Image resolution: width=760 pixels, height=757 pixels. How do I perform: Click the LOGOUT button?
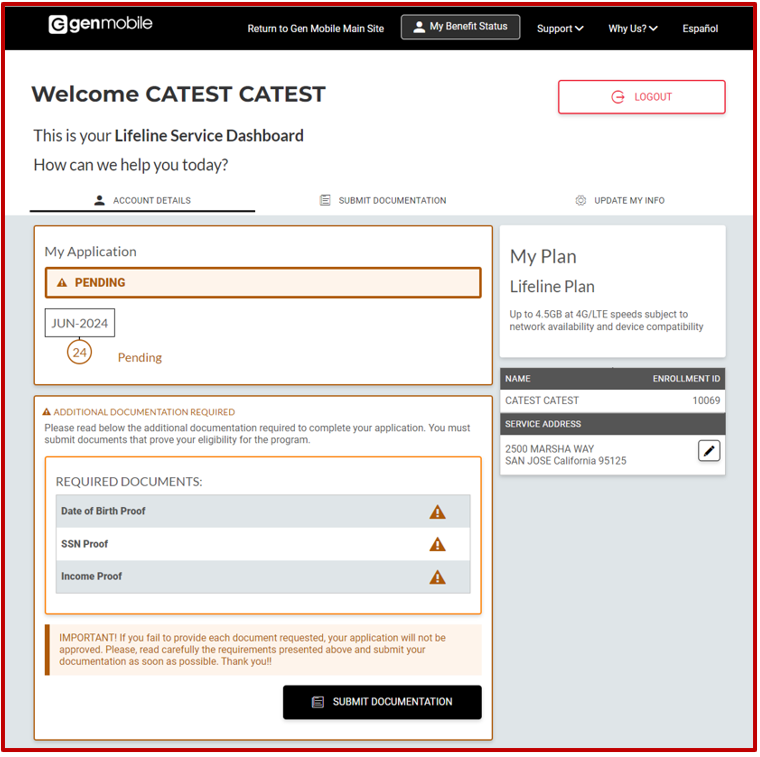pos(641,97)
